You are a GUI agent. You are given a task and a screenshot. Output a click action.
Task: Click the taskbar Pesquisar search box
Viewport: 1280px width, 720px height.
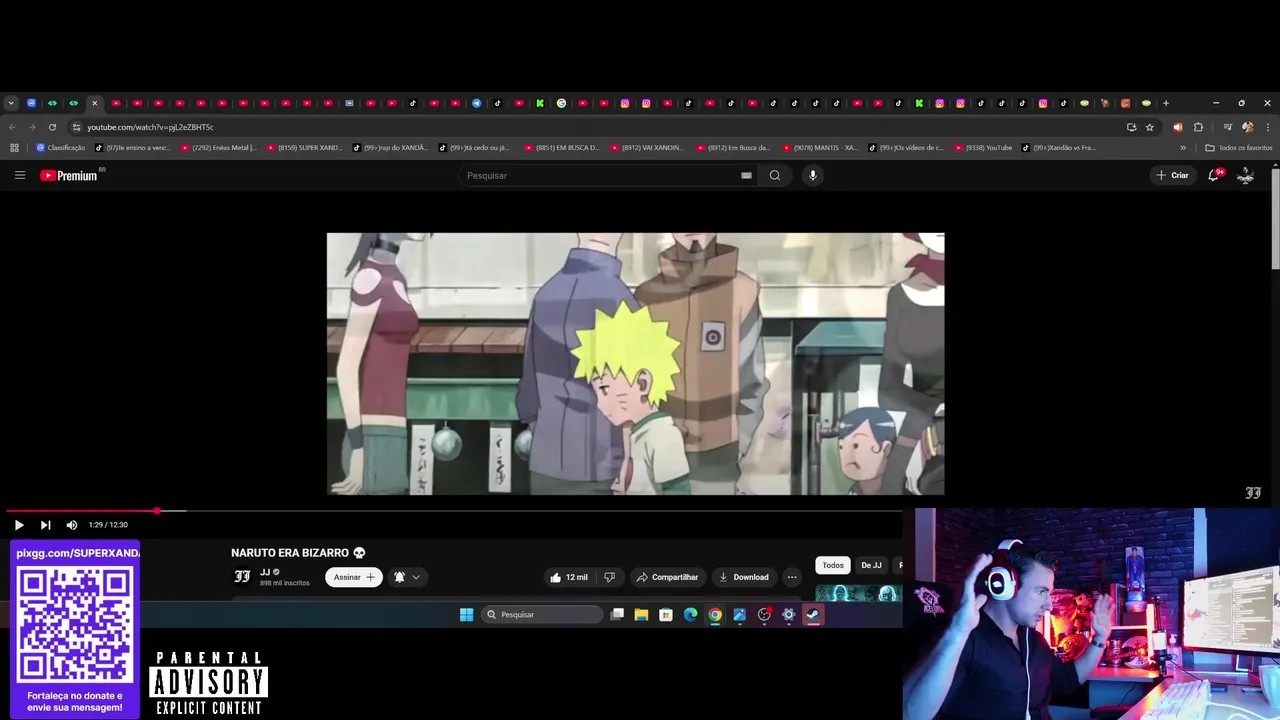pos(542,615)
